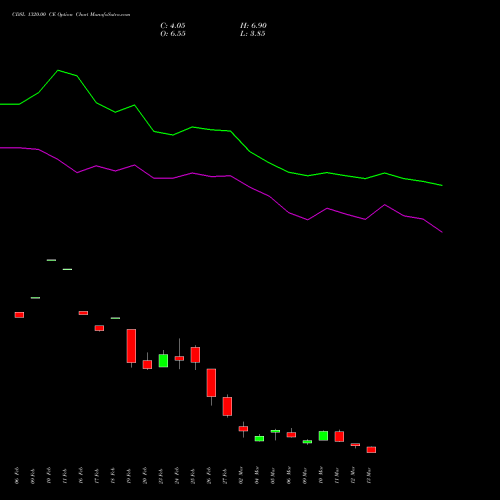Click the chart title text at top
The image size is (500, 500).
(x=71, y=15)
